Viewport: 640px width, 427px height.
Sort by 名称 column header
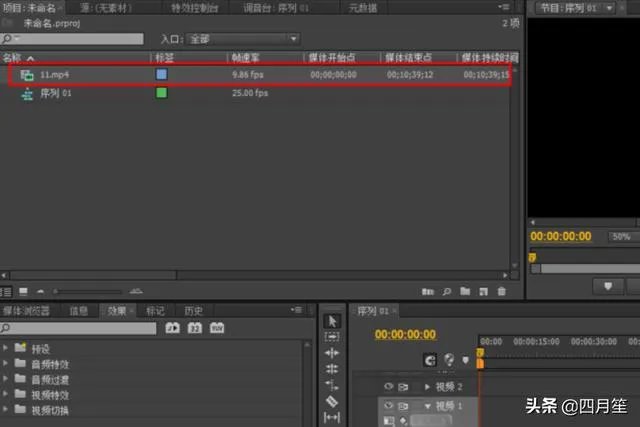point(12,58)
